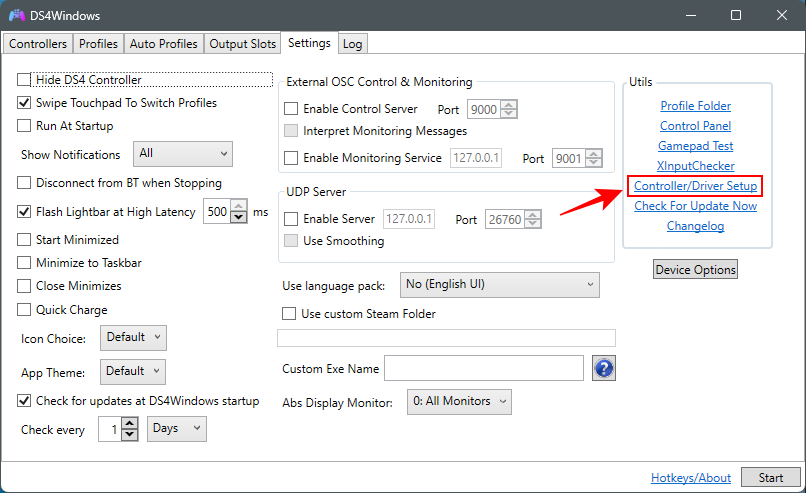The width and height of the screenshot is (806, 493).
Task: Open the Abs Display Monitor dropdown
Action: (x=459, y=401)
